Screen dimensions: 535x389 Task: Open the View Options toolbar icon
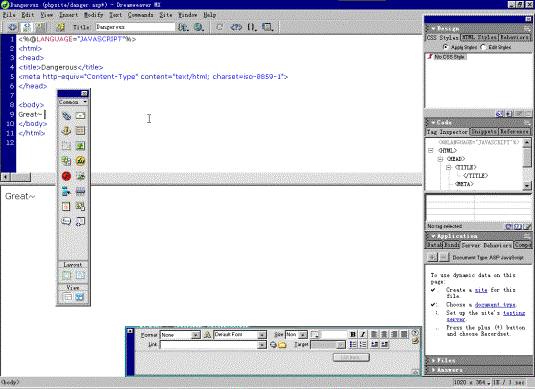(267, 27)
